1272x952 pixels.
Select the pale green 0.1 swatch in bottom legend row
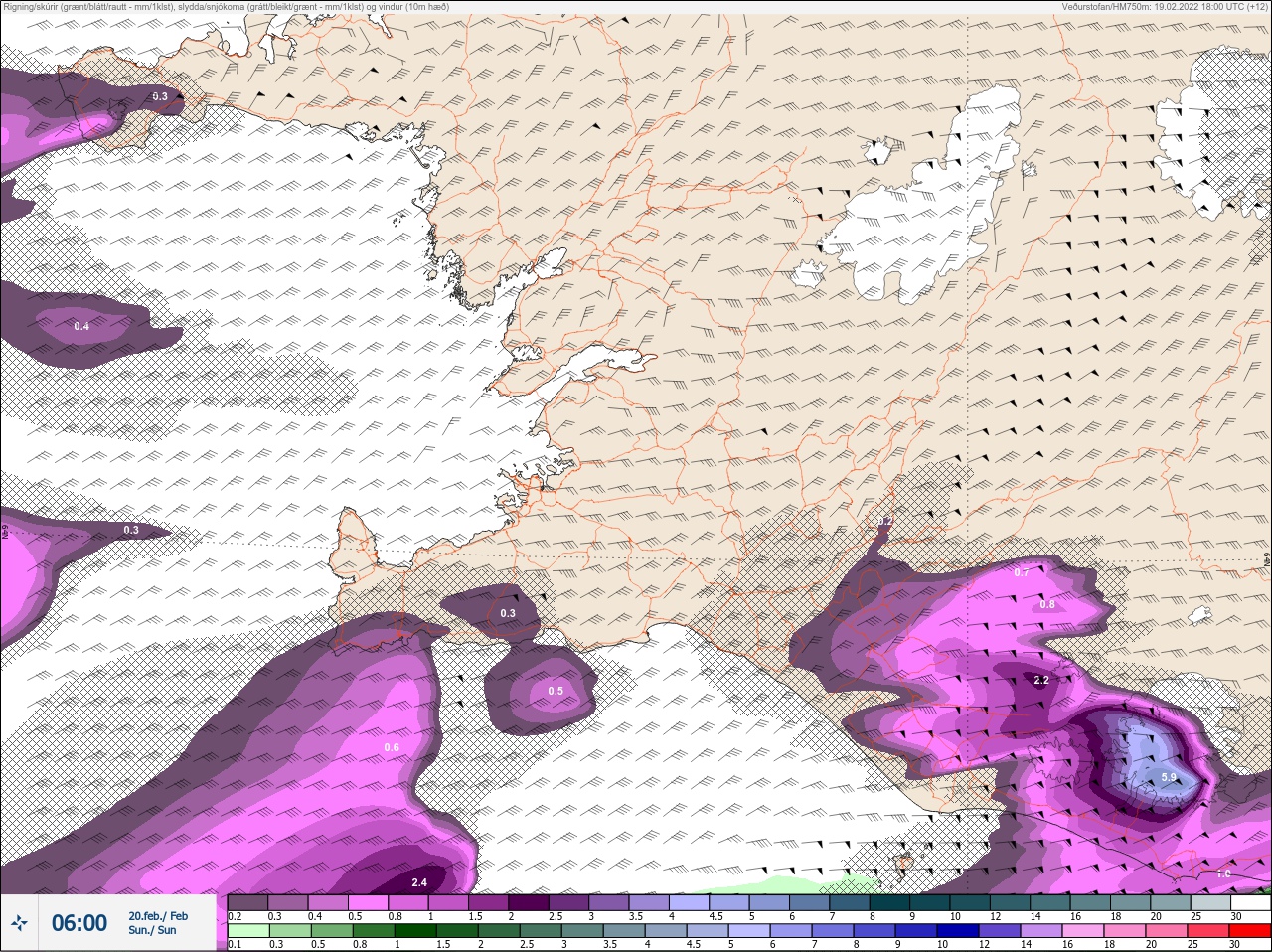pos(247,931)
